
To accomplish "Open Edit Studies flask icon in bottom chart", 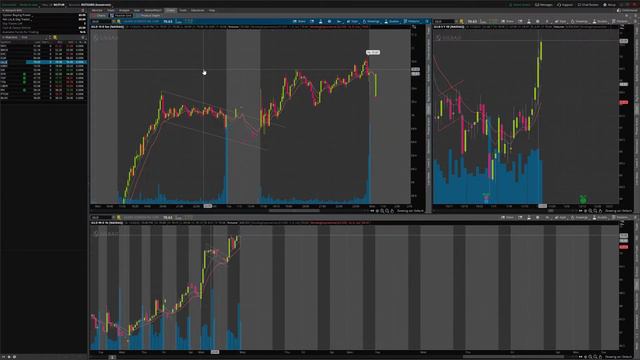I will coord(529,218).
